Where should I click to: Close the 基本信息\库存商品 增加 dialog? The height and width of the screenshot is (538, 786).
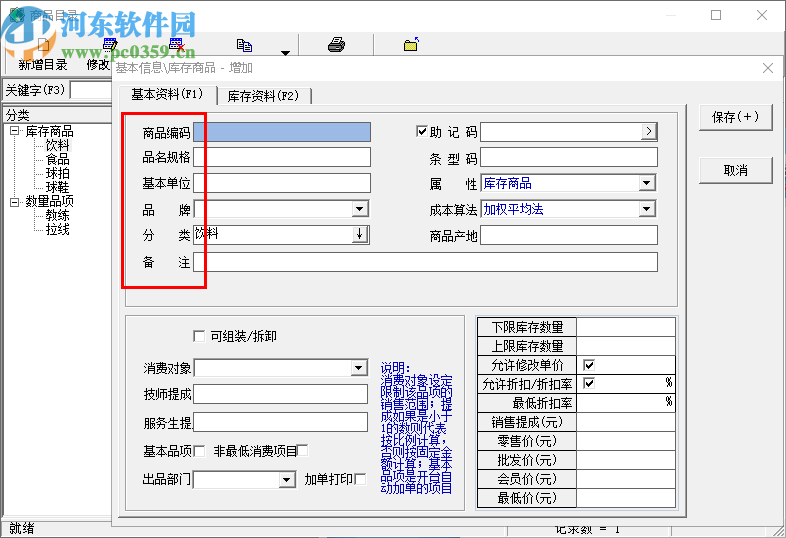click(767, 68)
